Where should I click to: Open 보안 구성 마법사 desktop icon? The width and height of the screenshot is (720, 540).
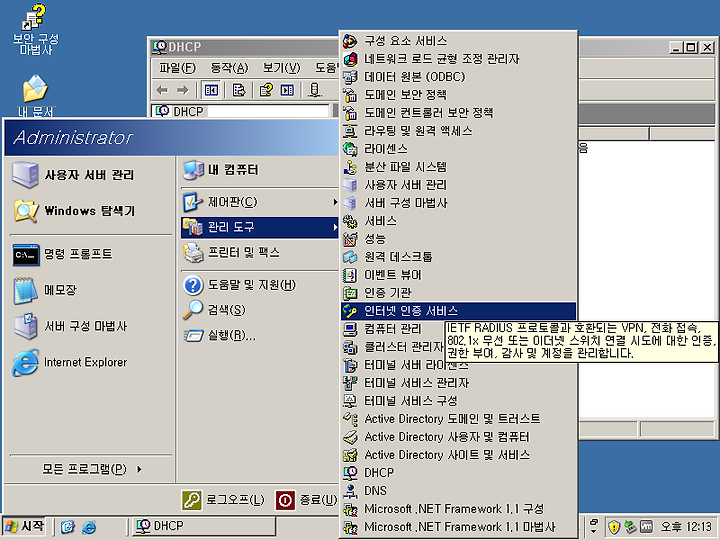pos(35,29)
